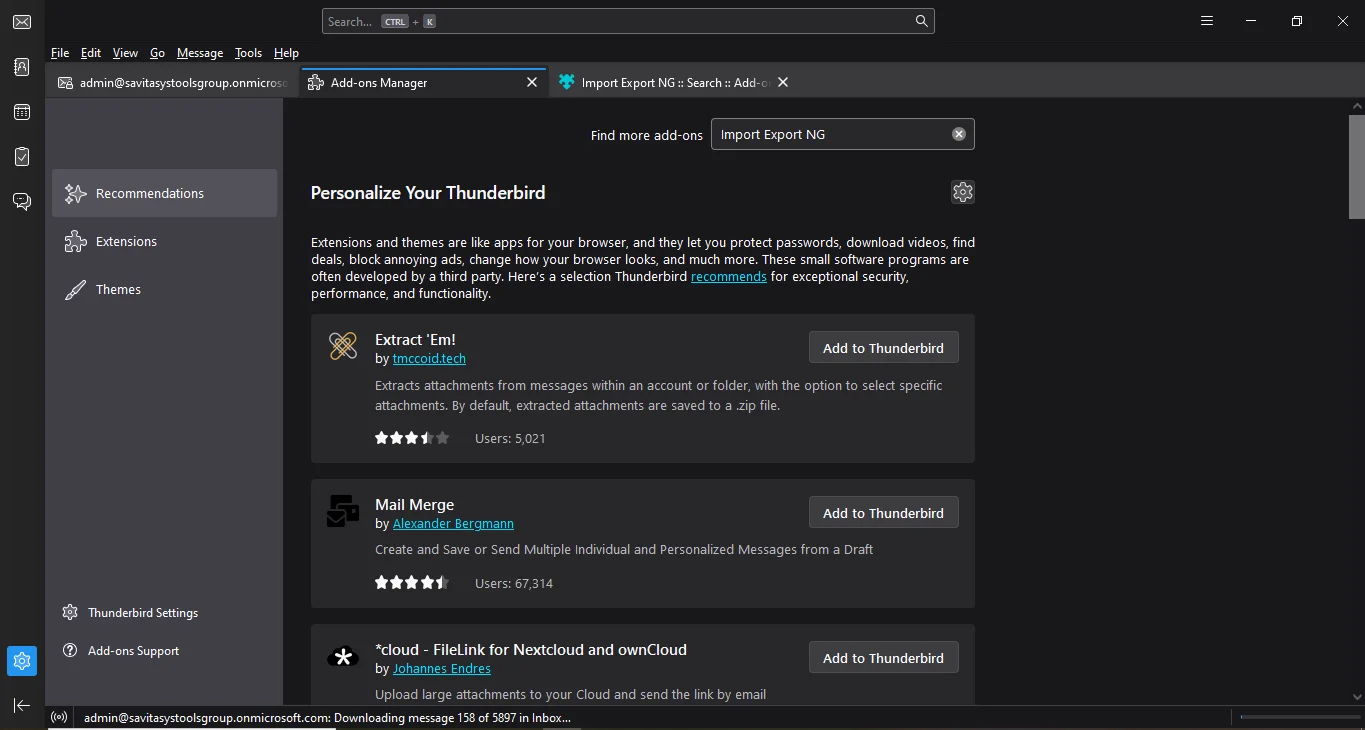Viewport: 1365px width, 730px height.
Task: Open the File menu
Action: point(60,53)
